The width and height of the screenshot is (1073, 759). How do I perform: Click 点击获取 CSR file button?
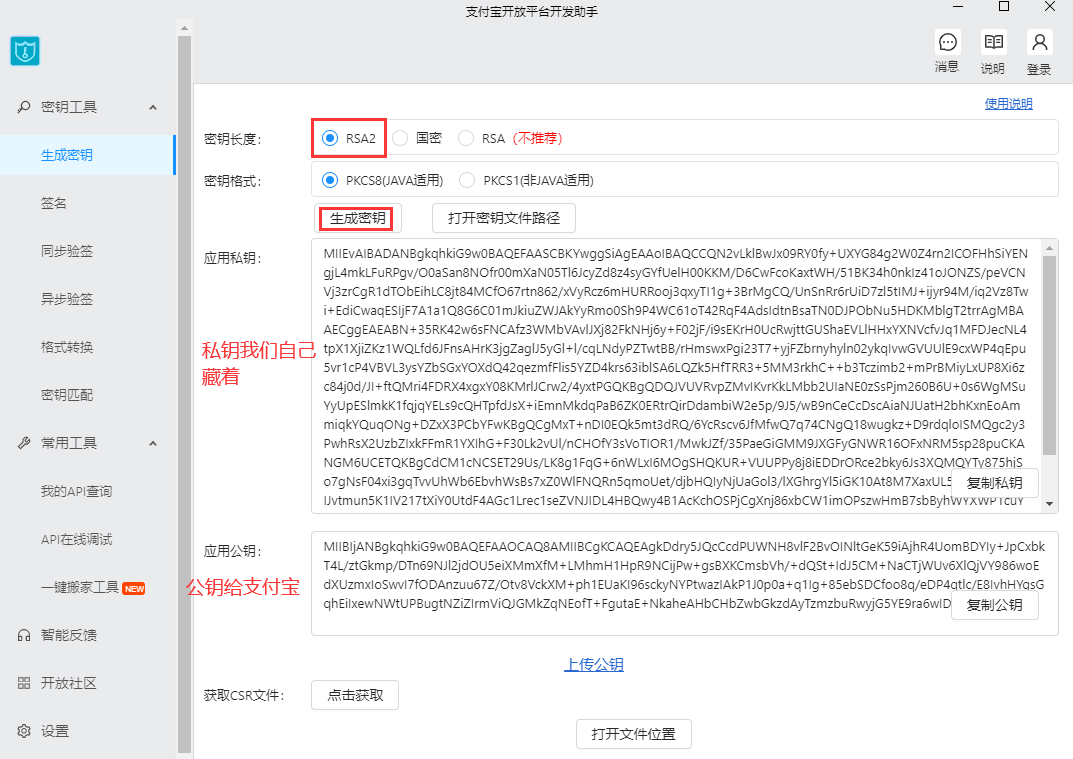(355, 695)
